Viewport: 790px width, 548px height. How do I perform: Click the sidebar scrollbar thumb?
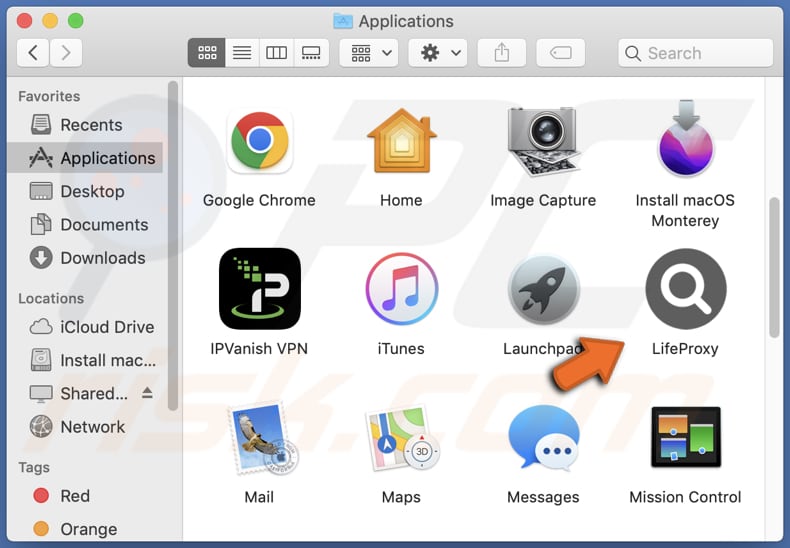(173, 246)
